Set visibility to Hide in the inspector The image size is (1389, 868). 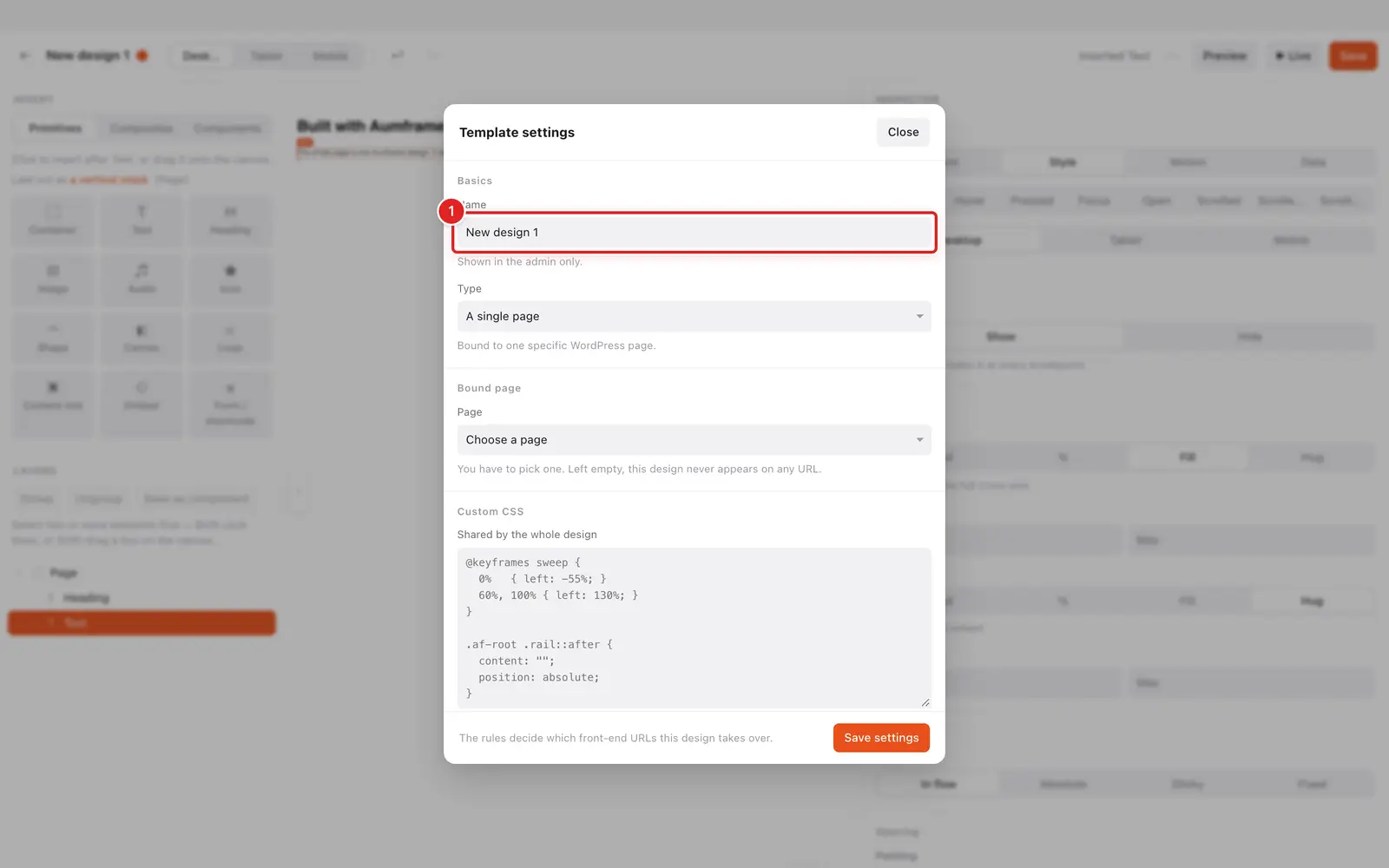coord(1249,337)
